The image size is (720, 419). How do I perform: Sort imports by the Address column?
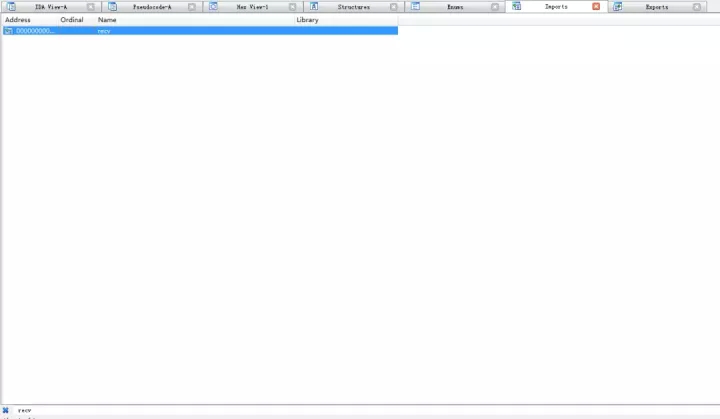pos(18,20)
